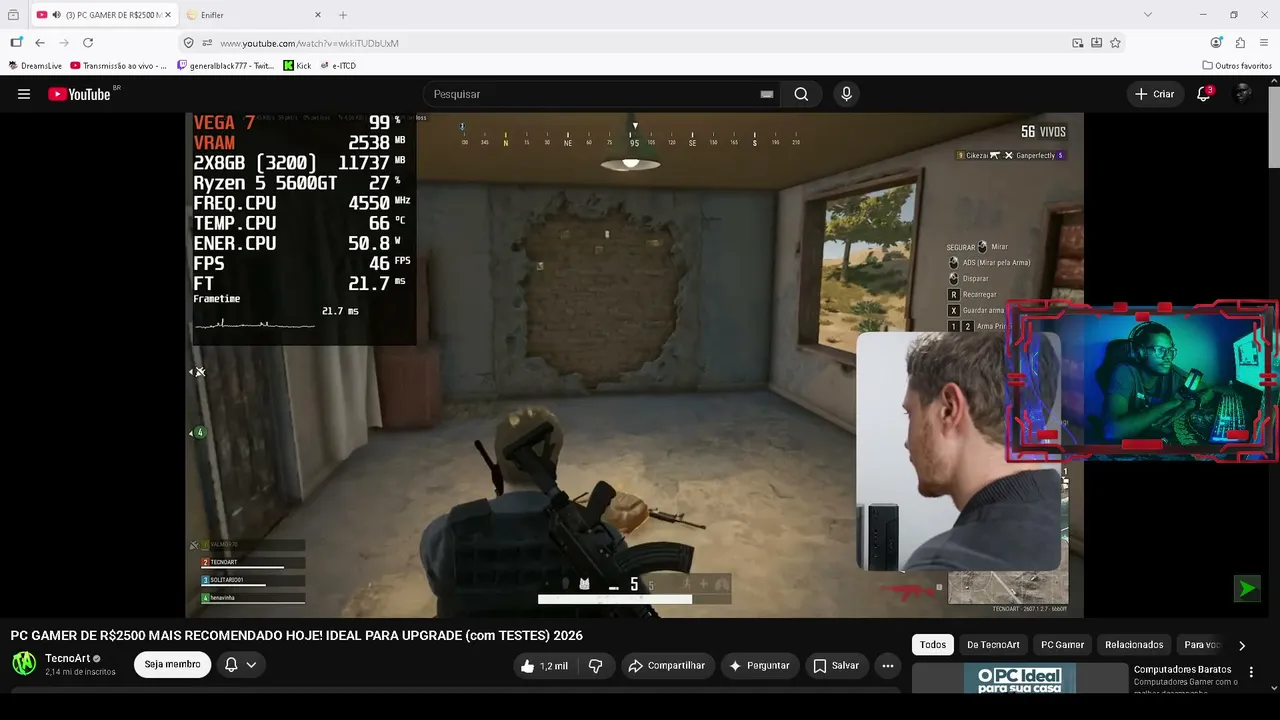Click the page vertical scrollbar
This screenshot has height=720, width=1280.
click(1274, 125)
